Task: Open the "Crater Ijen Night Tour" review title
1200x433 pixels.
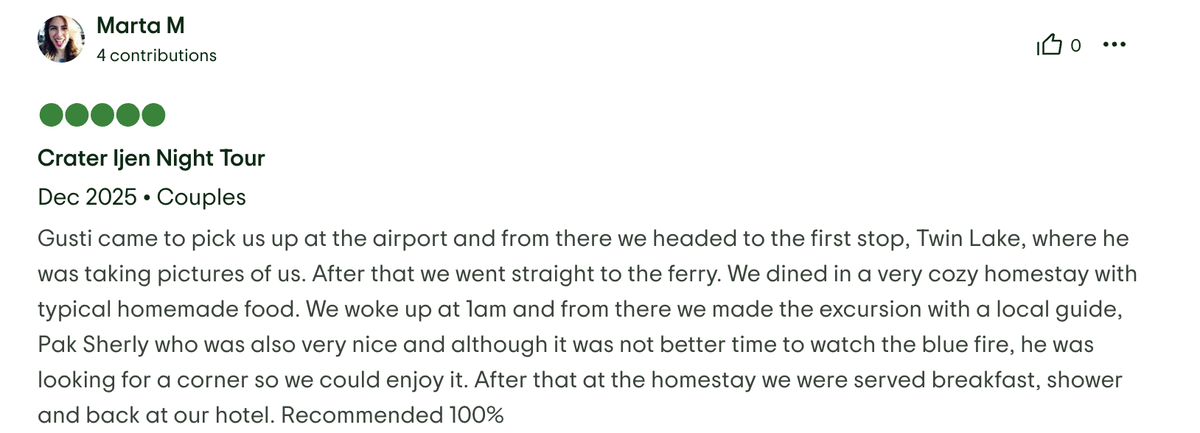Action: coord(151,158)
